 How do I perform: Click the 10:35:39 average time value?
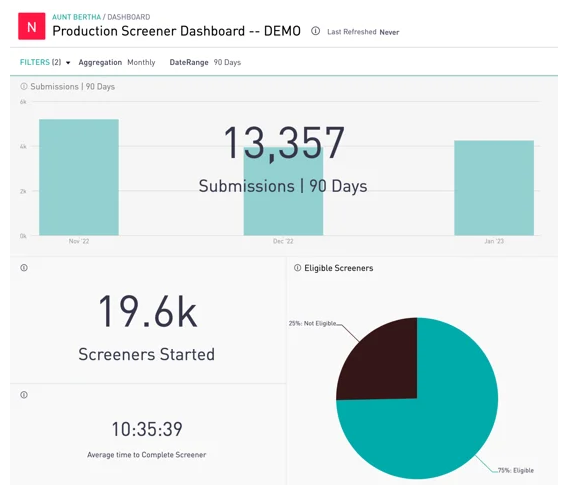click(x=147, y=429)
